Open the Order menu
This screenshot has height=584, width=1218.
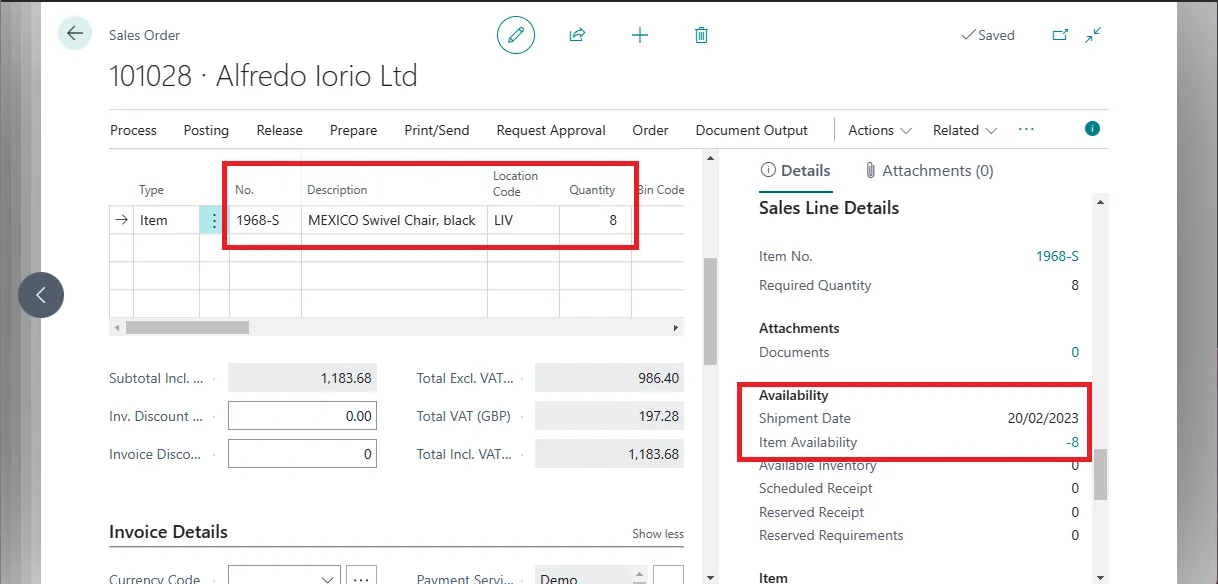click(650, 130)
